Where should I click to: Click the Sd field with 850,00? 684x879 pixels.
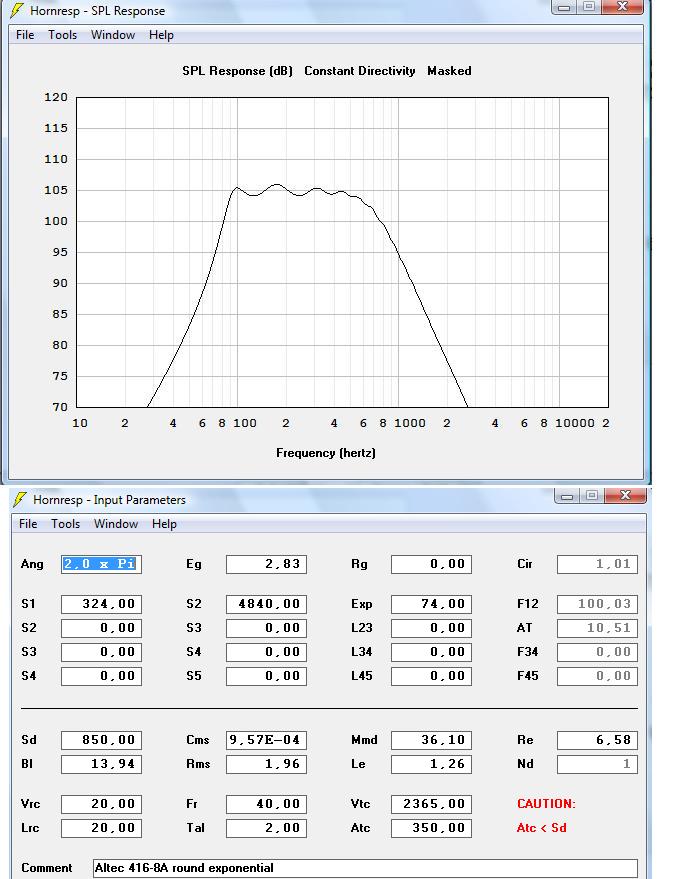point(101,740)
